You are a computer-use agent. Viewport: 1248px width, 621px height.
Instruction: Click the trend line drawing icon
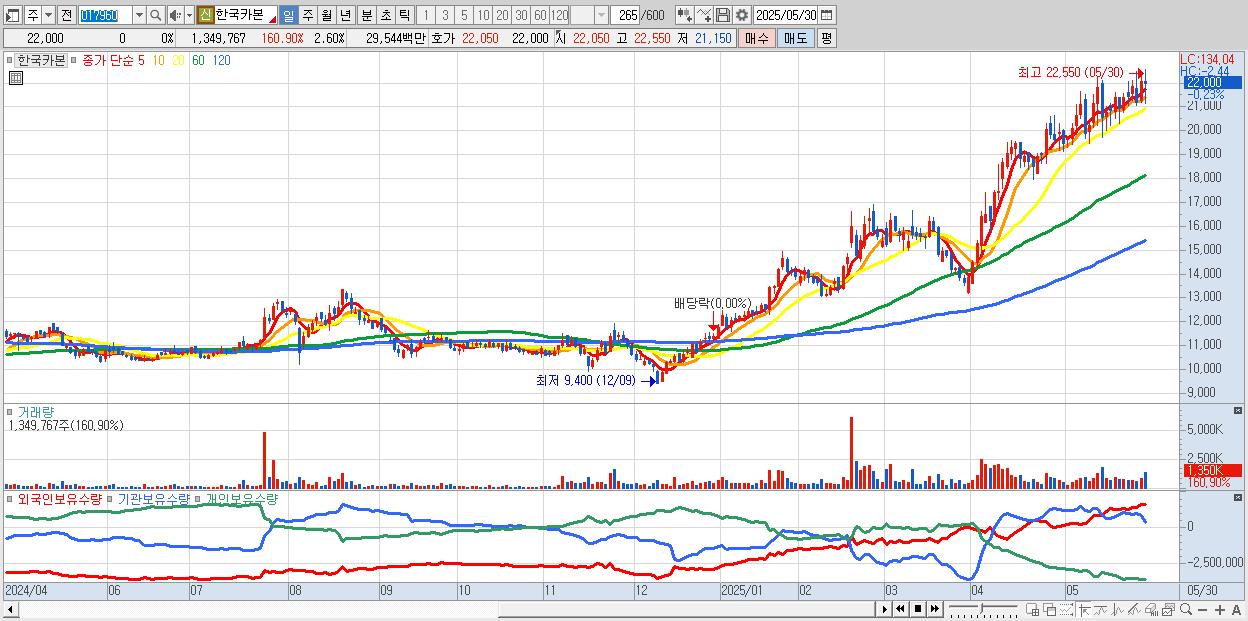(x=1101, y=609)
